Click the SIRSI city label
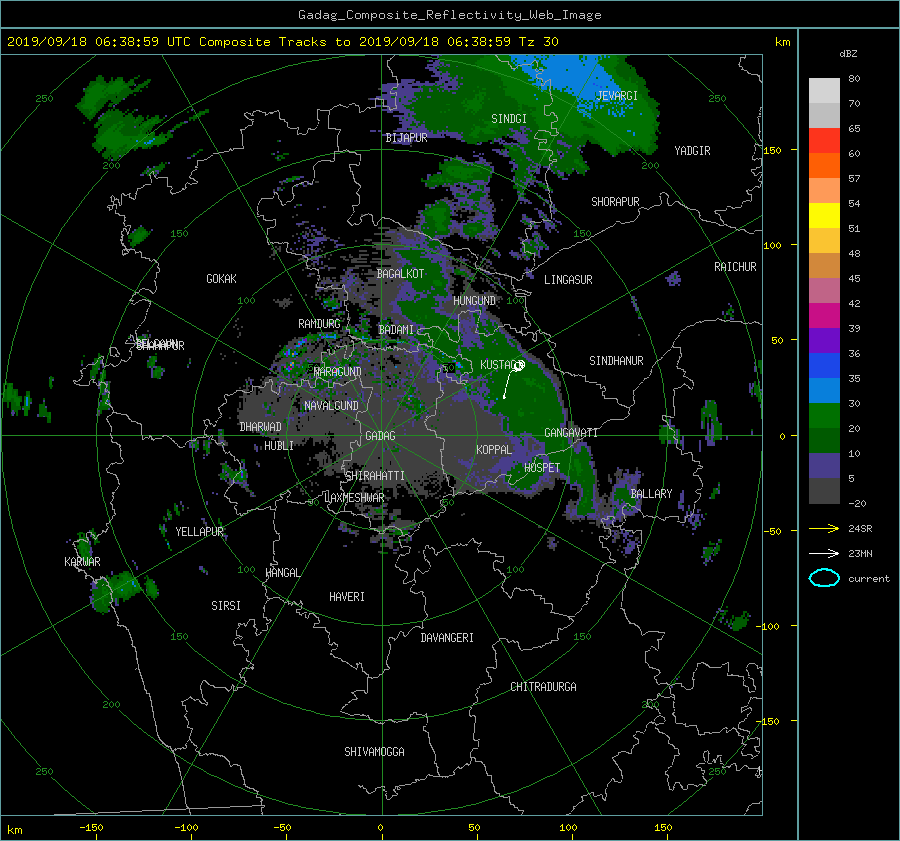 pos(226,606)
